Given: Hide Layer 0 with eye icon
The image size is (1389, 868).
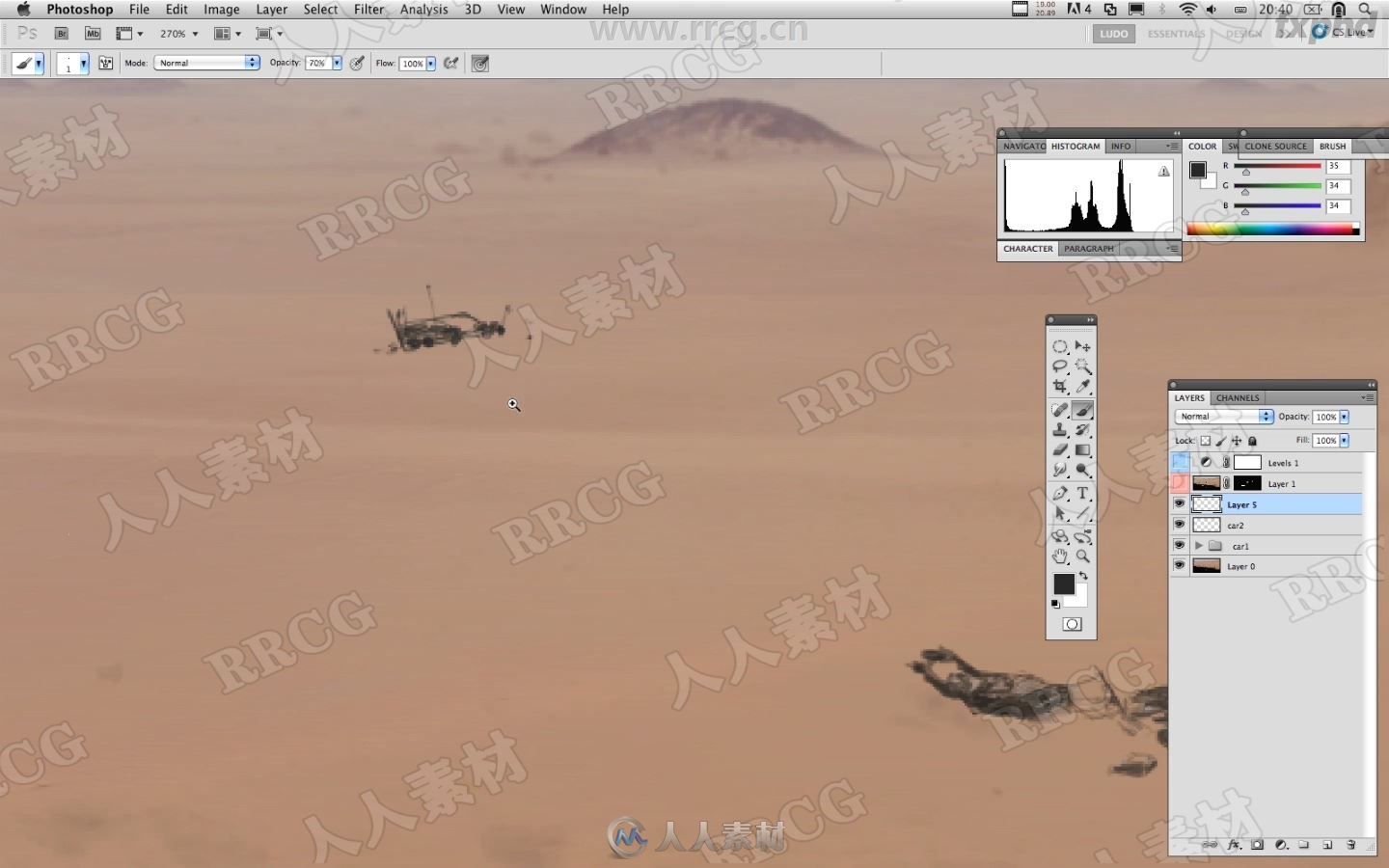Looking at the screenshot, I should [1180, 566].
